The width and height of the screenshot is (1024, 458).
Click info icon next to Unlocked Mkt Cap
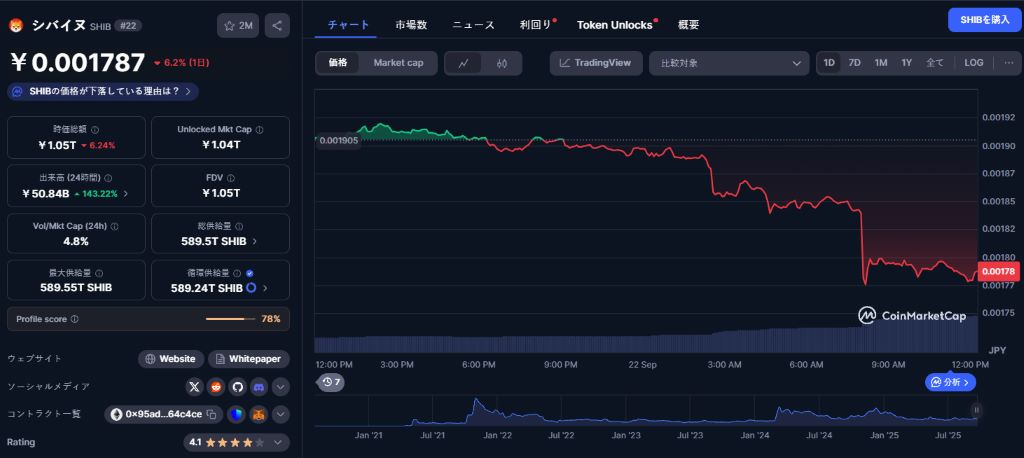coord(259,130)
